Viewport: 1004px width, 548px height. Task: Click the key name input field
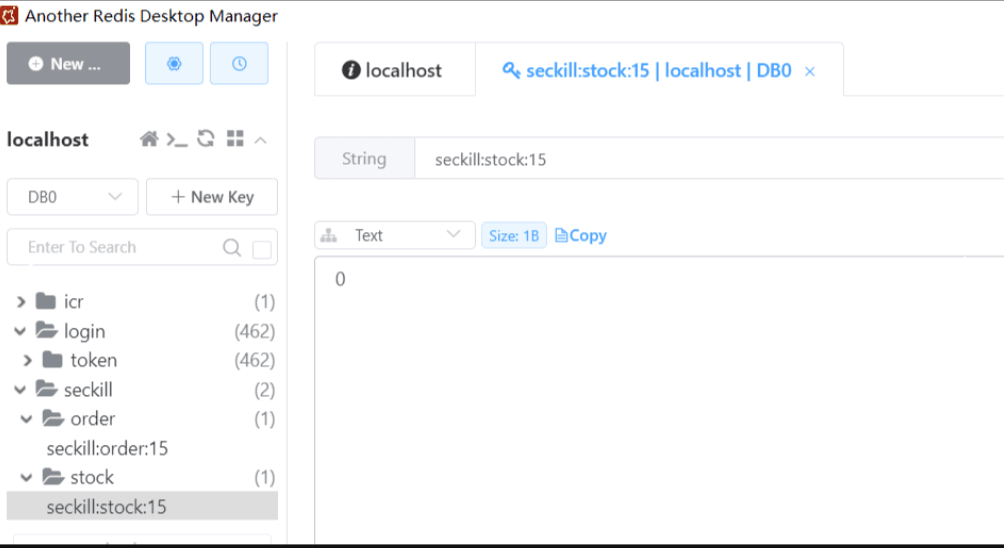(700, 159)
